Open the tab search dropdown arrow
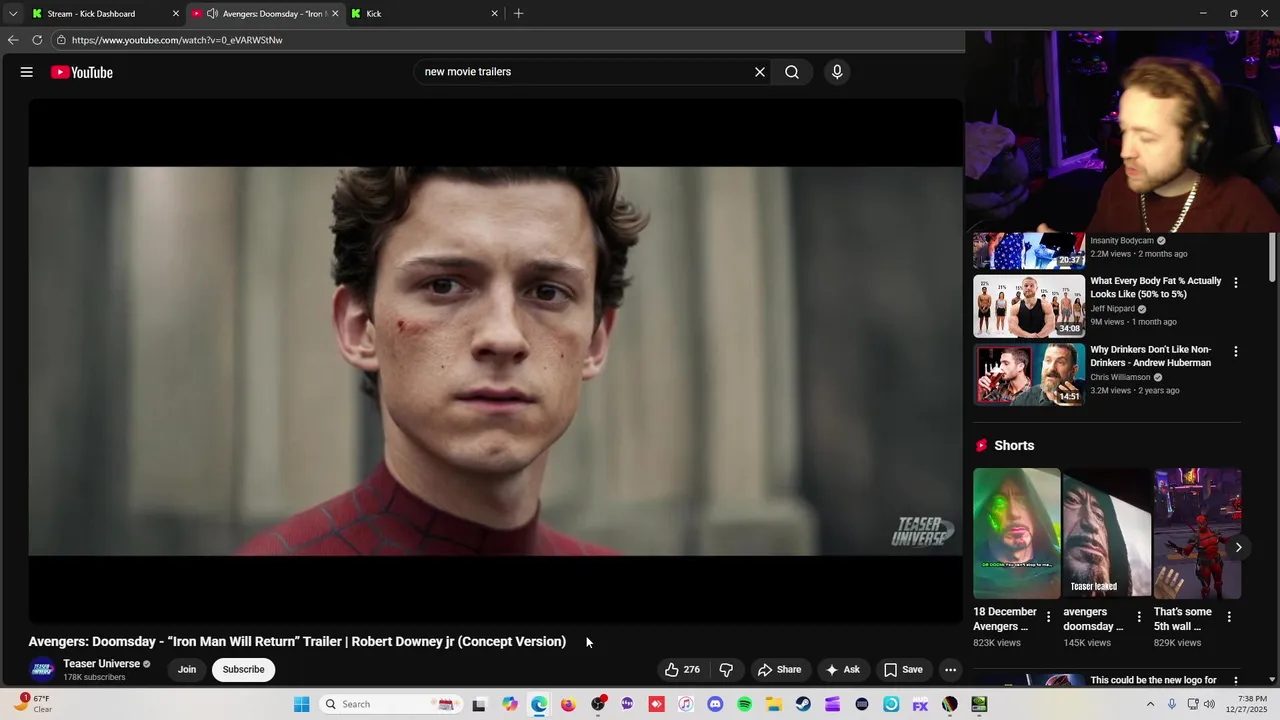1280x720 pixels. coord(13,14)
